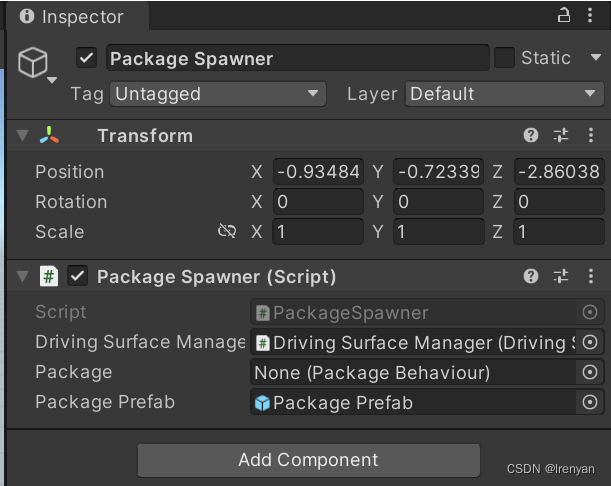Screen dimensions: 611x486
Task: Open object picker for Package Prefab field
Action: pyautogui.click(x=590, y=403)
